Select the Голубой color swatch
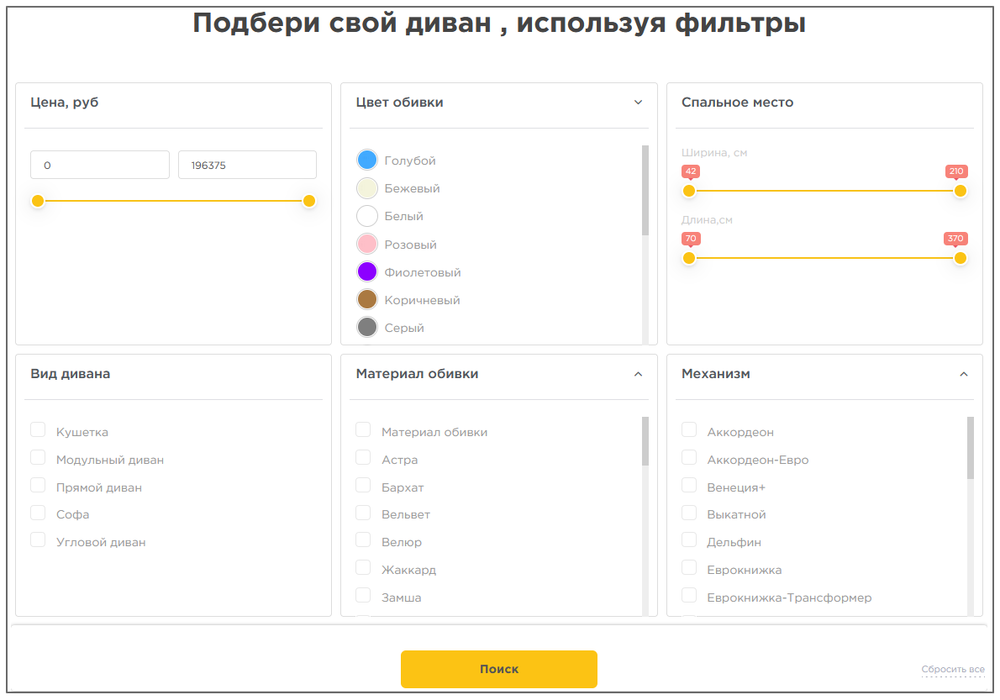Viewport: 1000px width, 700px height. click(366, 159)
